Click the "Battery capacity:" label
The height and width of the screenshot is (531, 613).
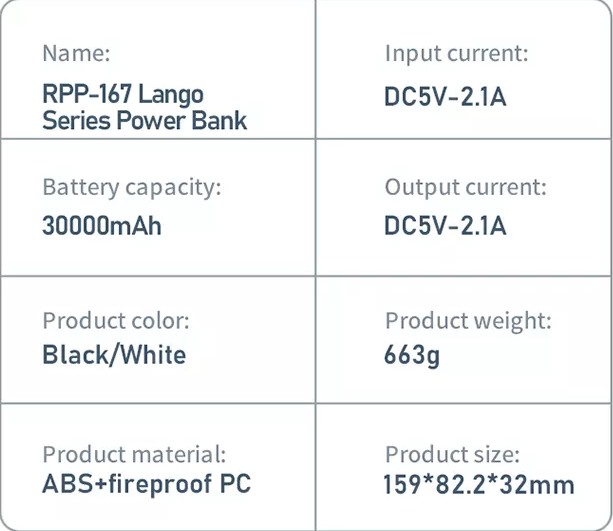tap(132, 187)
